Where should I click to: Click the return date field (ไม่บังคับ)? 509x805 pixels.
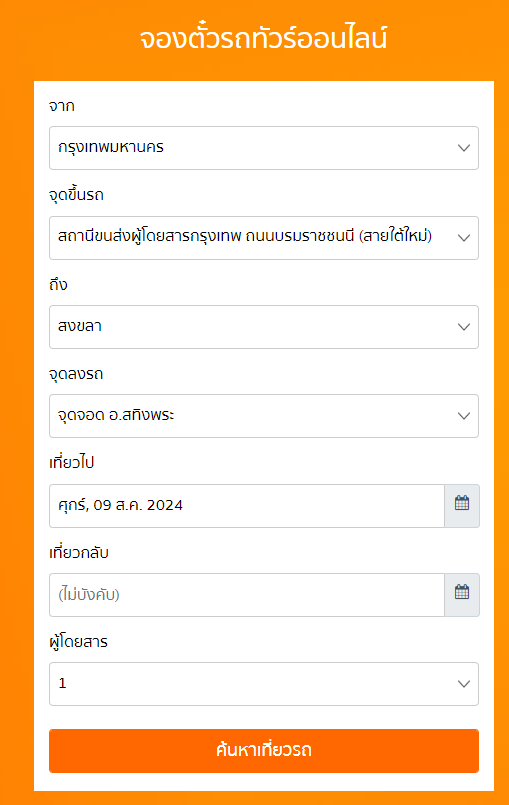click(x=247, y=595)
